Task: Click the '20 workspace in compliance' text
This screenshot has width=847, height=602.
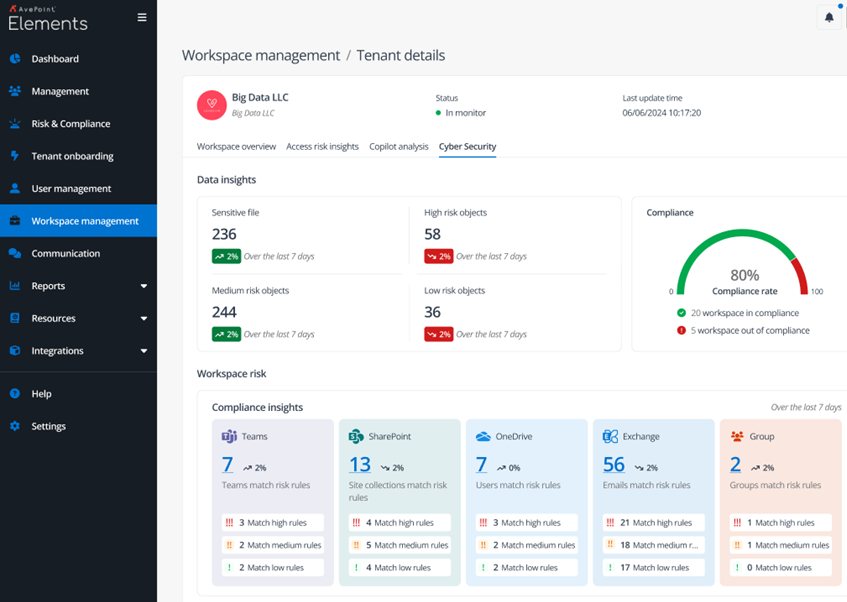Action: (x=745, y=313)
